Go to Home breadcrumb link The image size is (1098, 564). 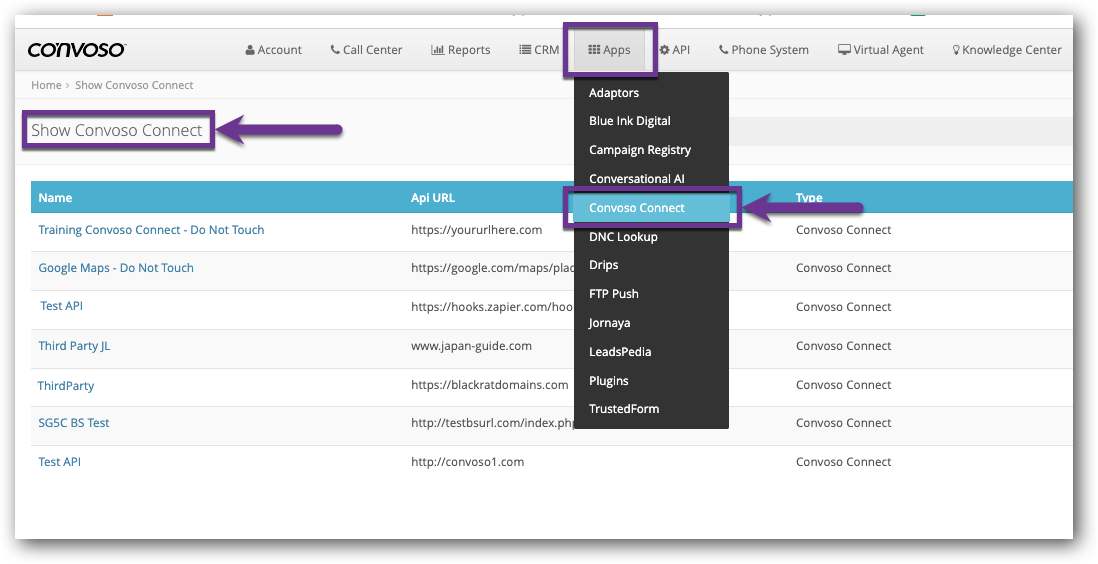point(46,85)
